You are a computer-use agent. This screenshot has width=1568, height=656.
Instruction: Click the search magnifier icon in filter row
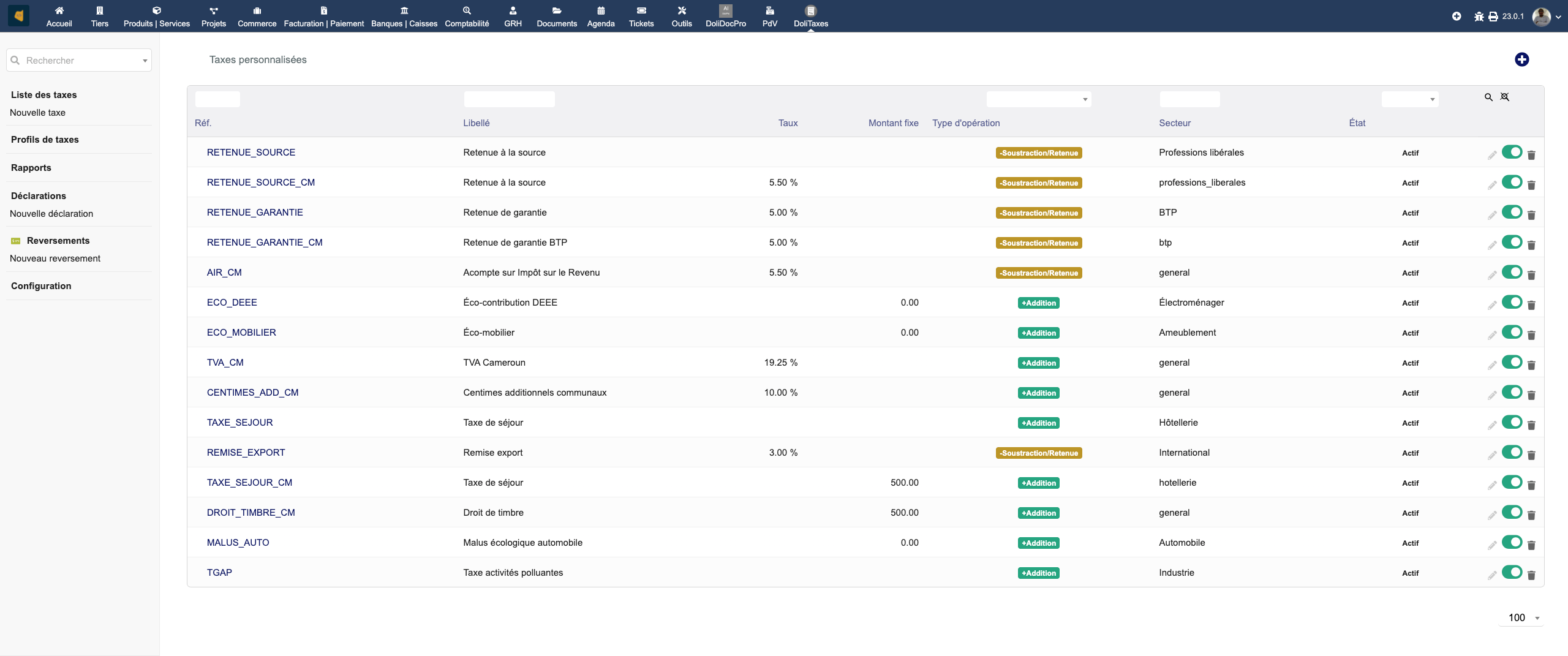1488,97
